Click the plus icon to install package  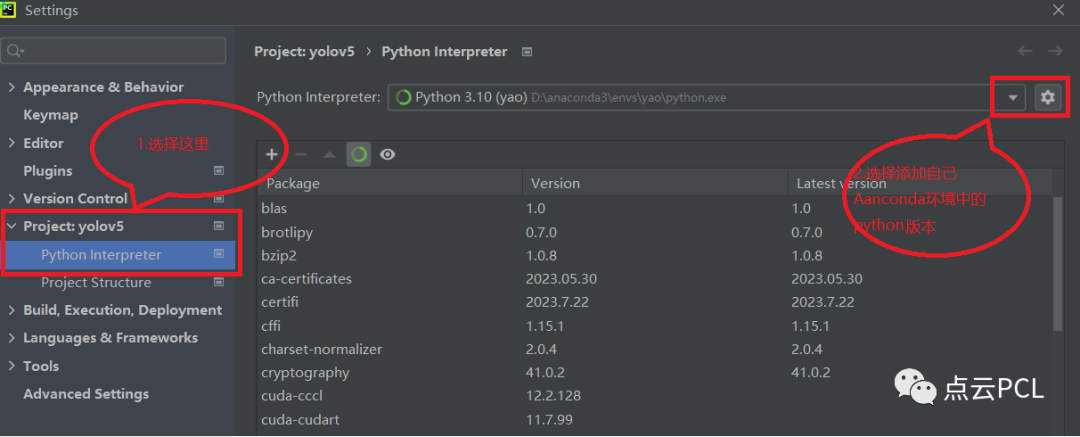point(271,154)
